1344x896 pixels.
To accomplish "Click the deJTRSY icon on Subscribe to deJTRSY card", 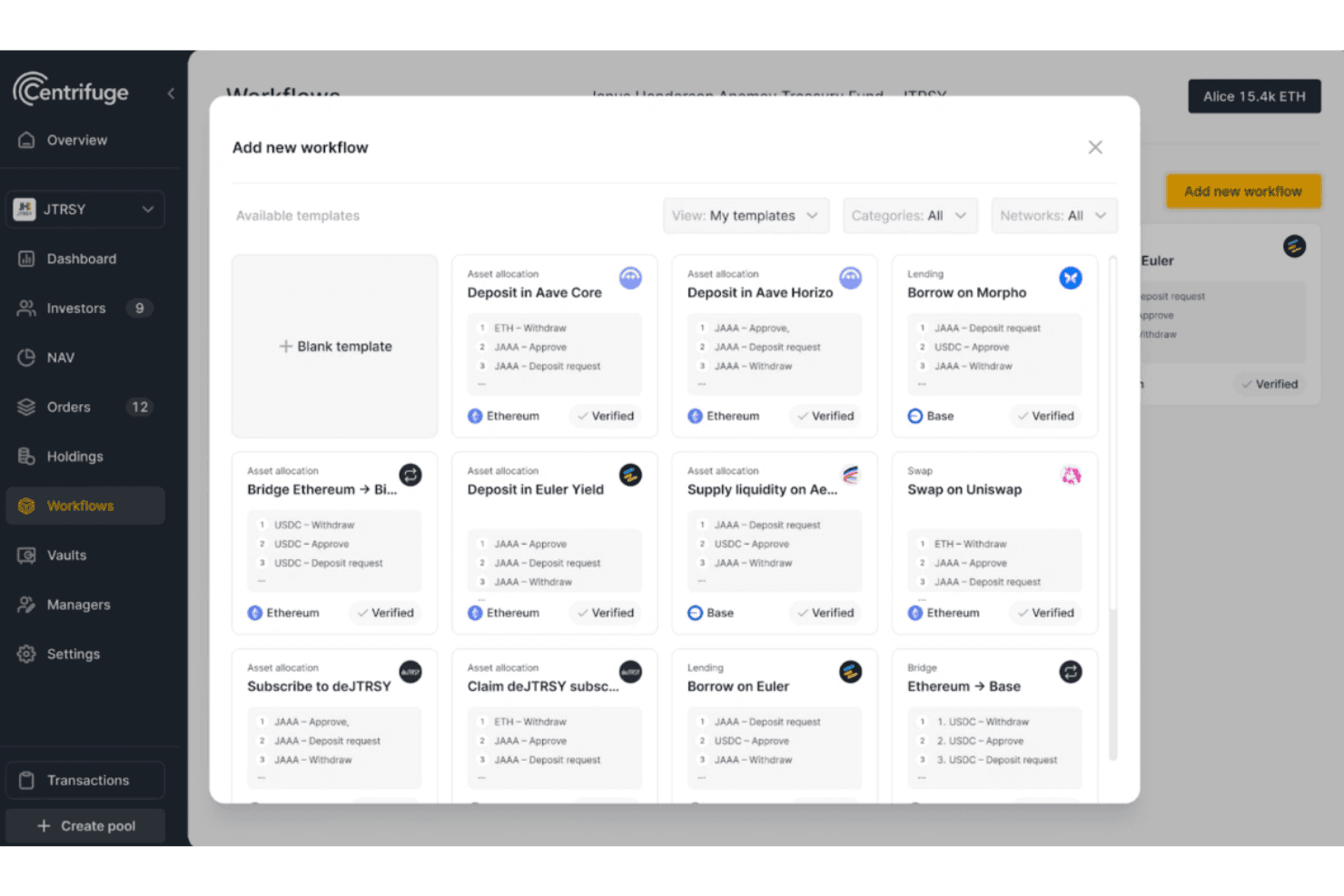I will point(410,672).
